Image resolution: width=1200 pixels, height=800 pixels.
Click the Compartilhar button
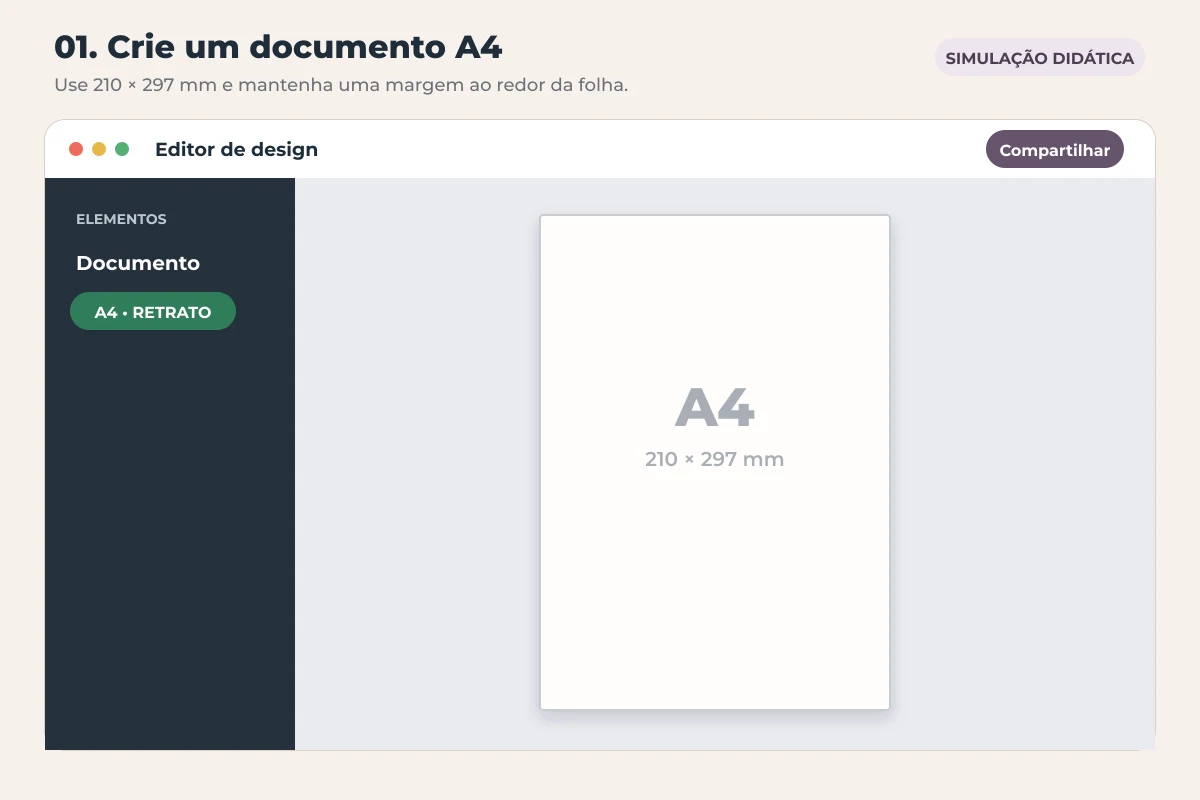(1055, 150)
